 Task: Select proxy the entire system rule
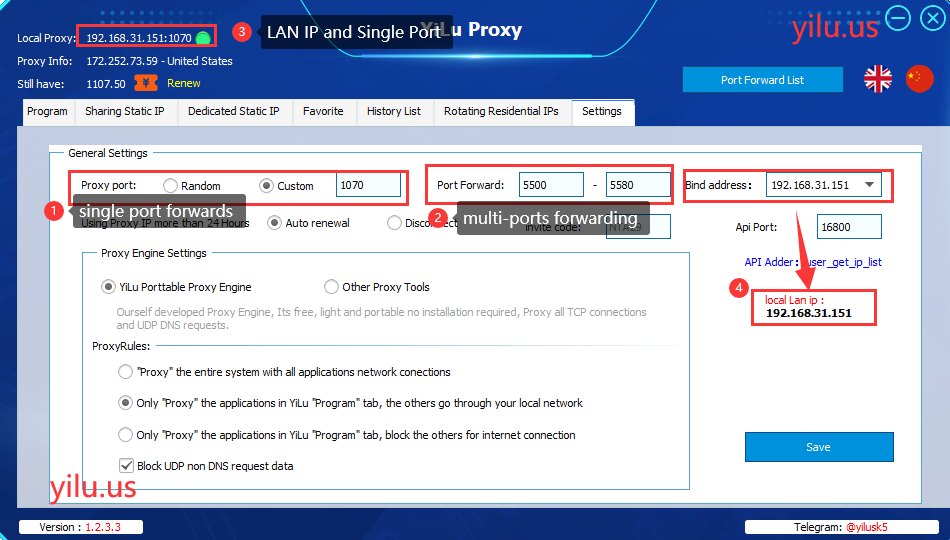[x=125, y=372]
